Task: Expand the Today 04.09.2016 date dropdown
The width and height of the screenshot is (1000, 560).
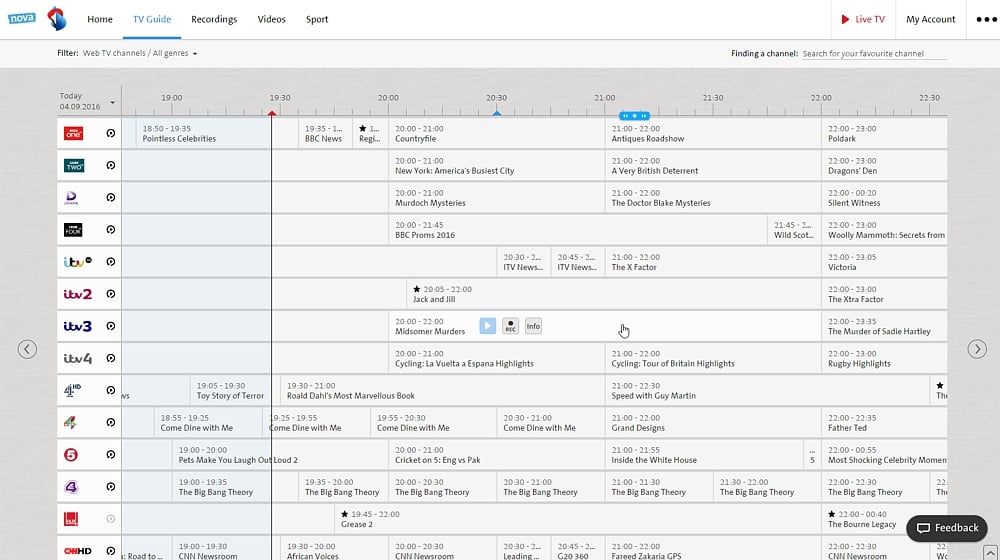Action: point(87,101)
